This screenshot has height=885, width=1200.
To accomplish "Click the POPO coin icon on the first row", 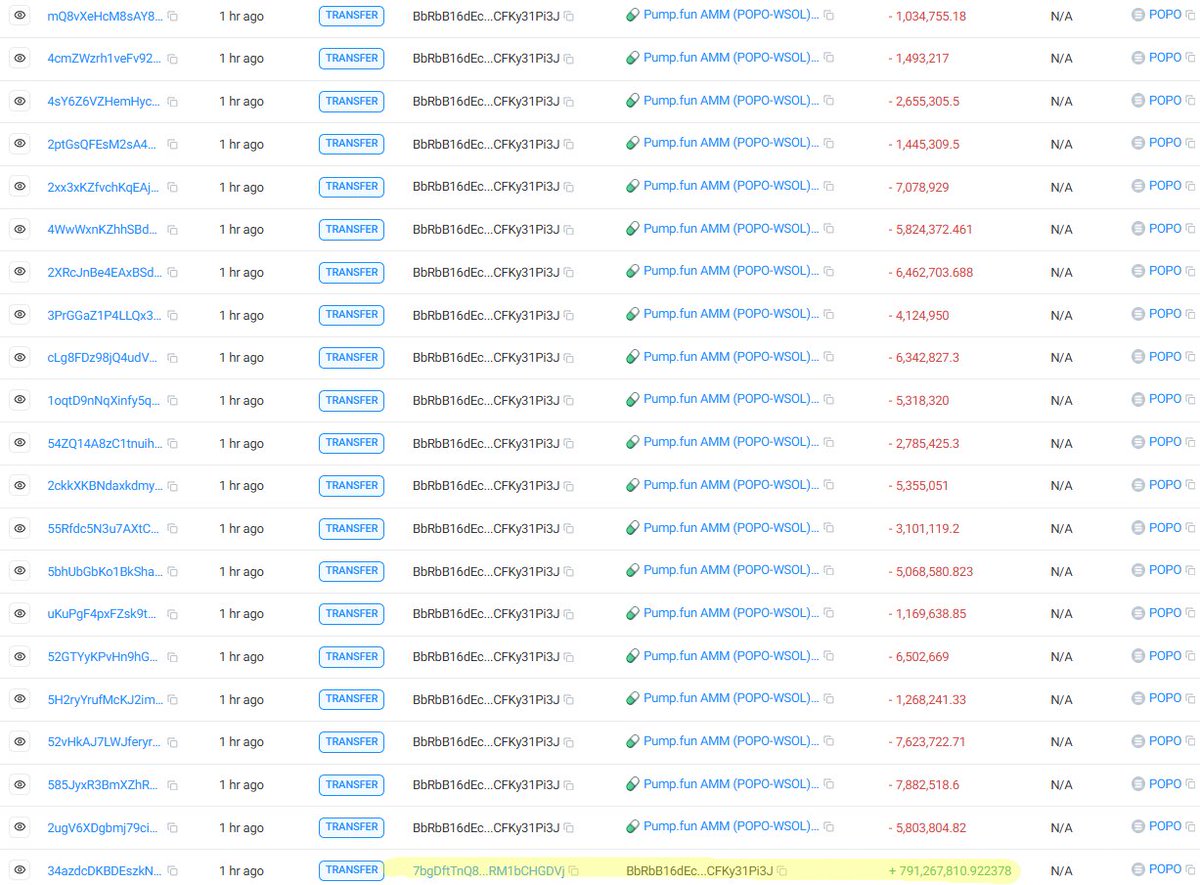I will coord(1136,15).
